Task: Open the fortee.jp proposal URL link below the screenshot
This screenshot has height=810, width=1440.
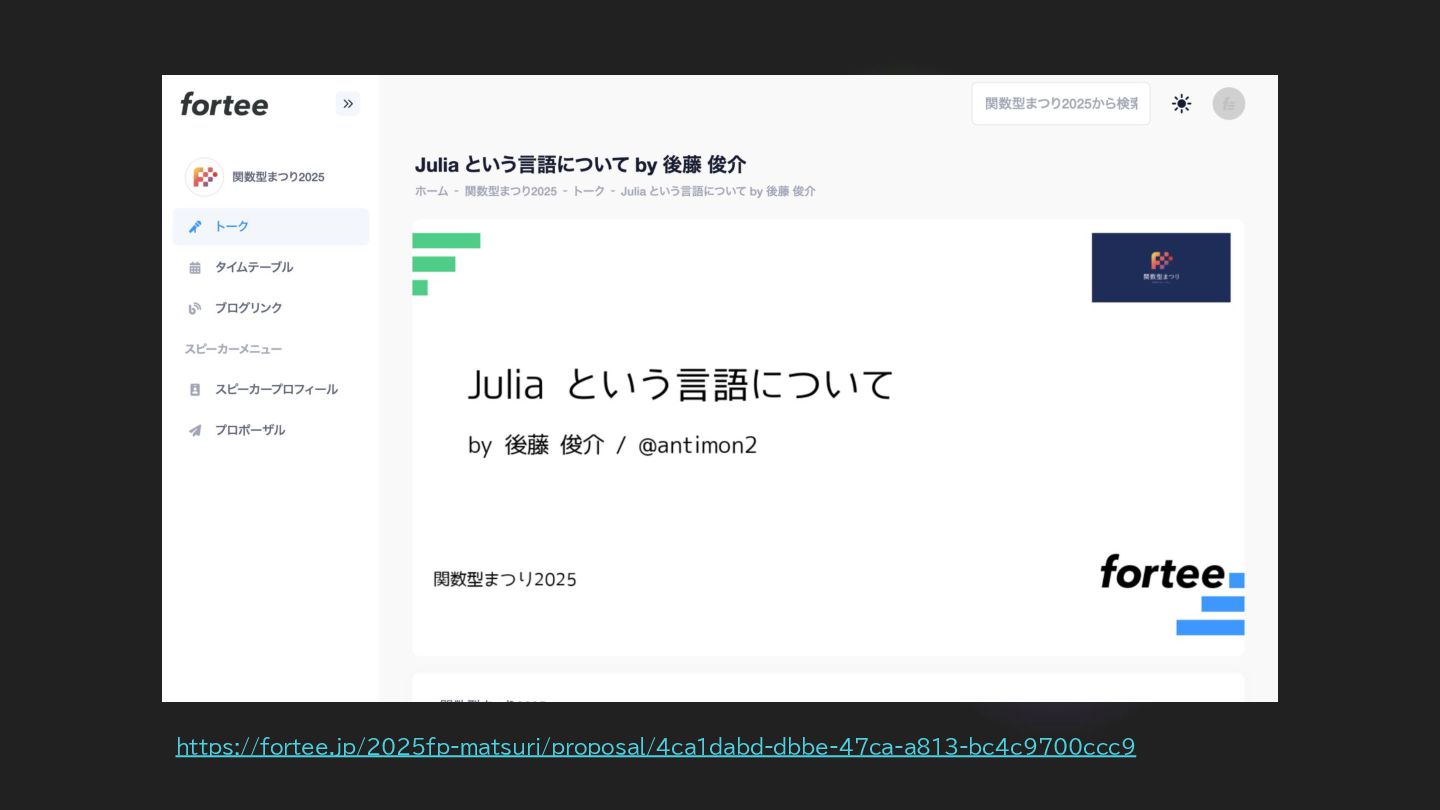Action: (x=656, y=747)
